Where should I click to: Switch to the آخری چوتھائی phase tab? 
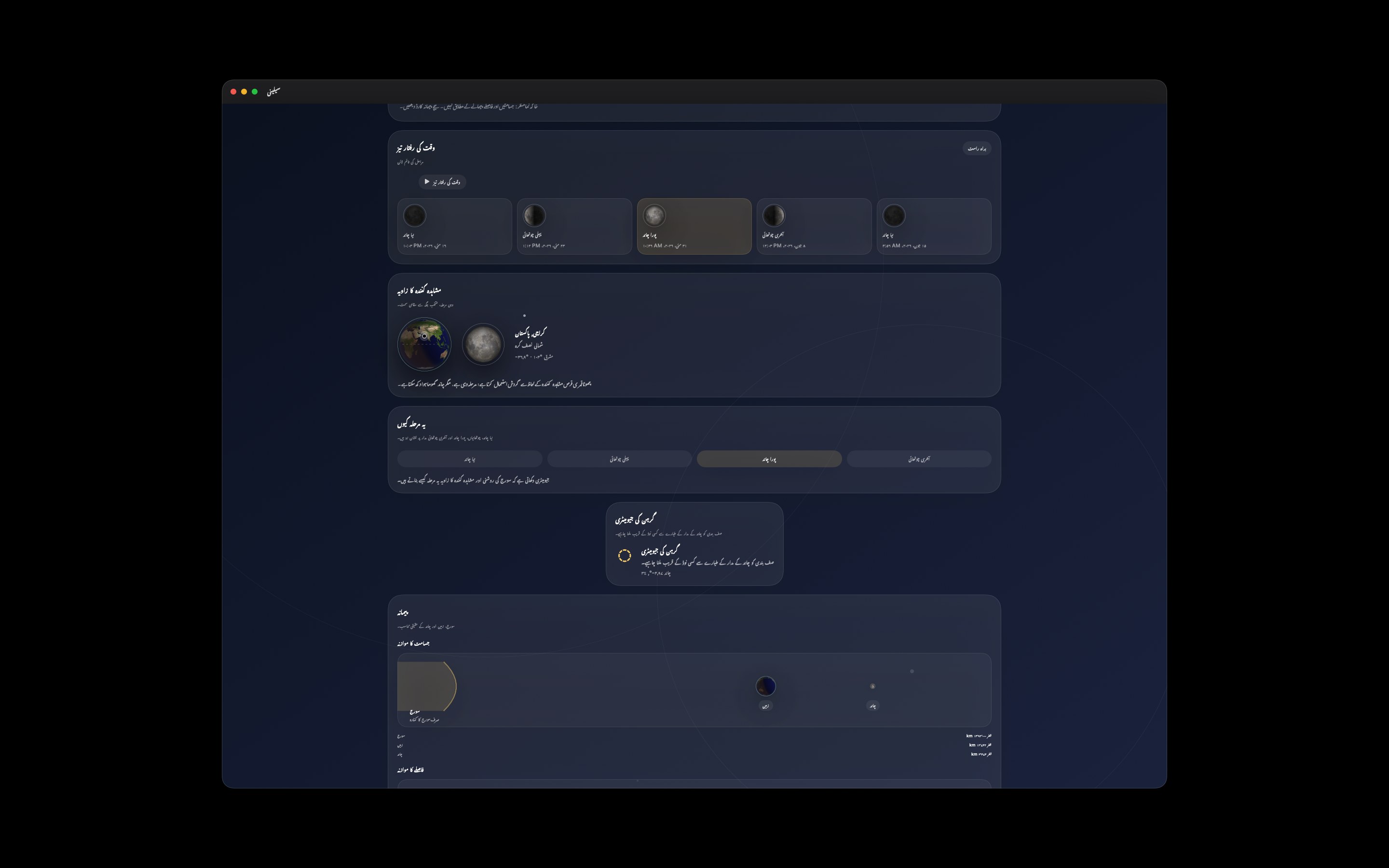[x=919, y=459]
